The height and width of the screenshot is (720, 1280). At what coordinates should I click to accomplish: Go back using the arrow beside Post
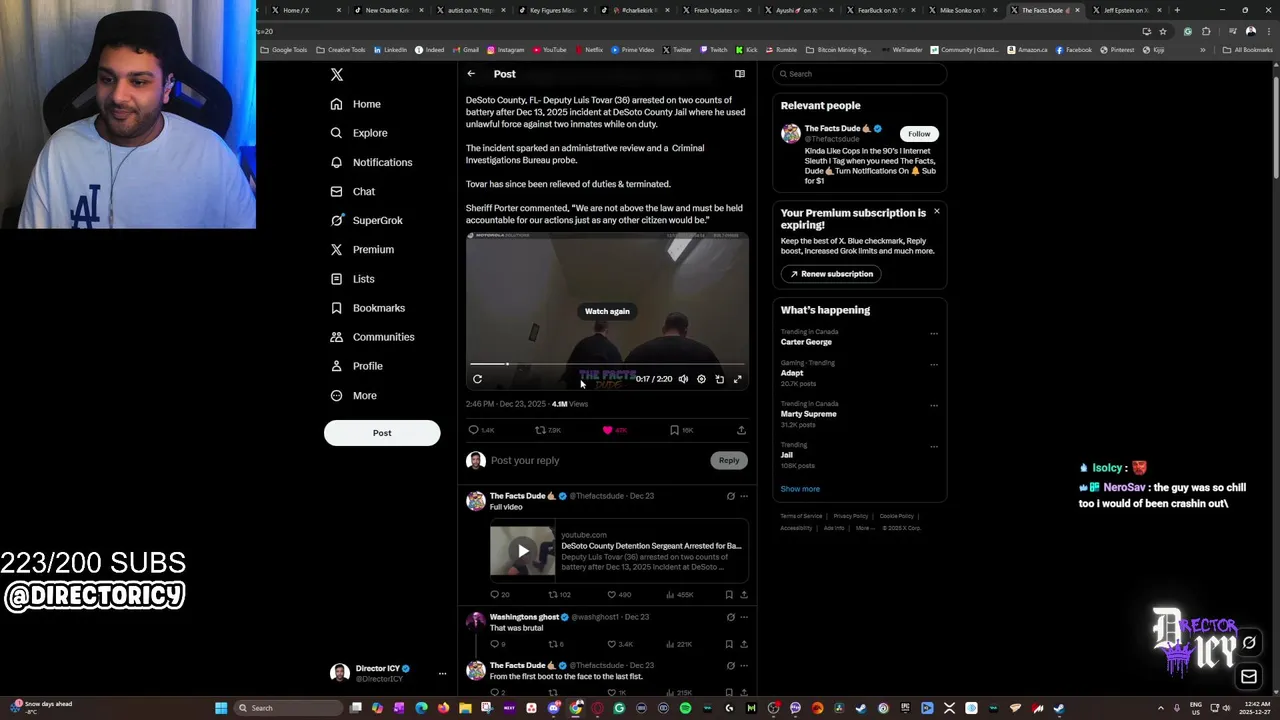click(471, 74)
